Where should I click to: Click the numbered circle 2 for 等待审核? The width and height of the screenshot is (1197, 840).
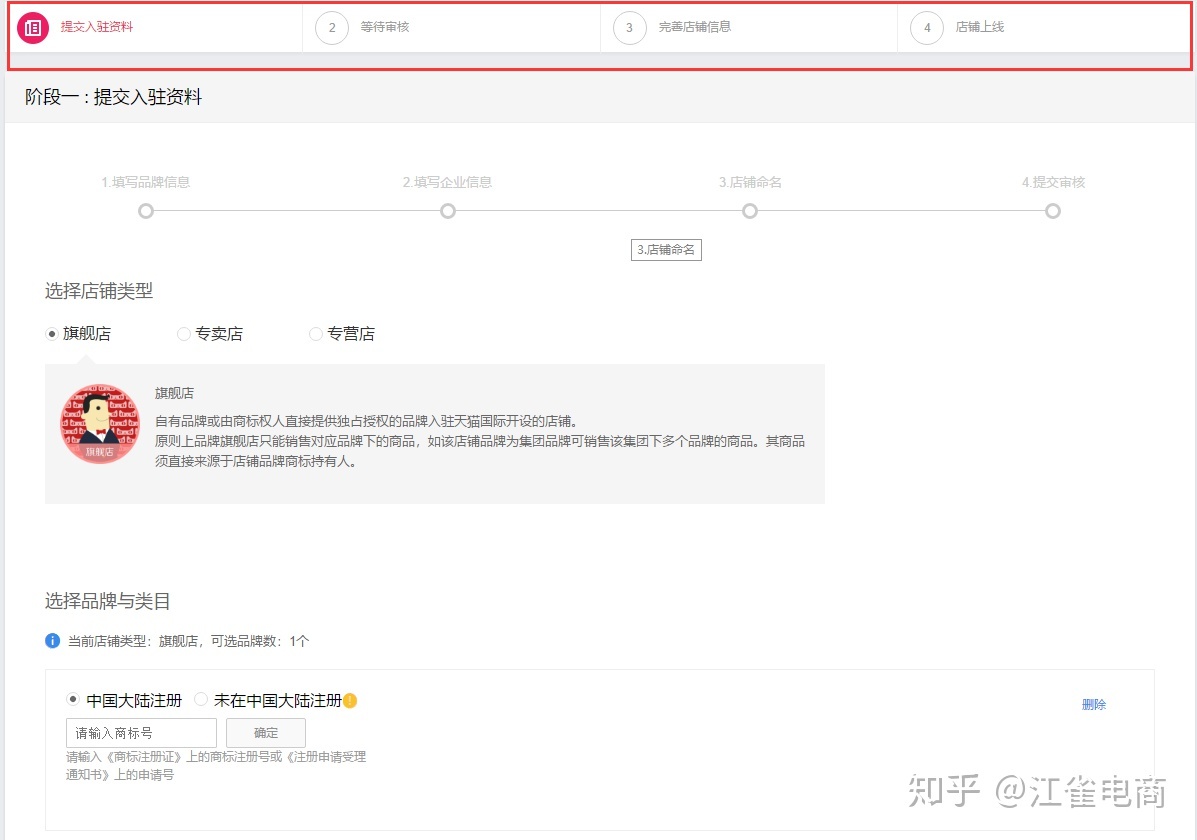tap(332, 28)
